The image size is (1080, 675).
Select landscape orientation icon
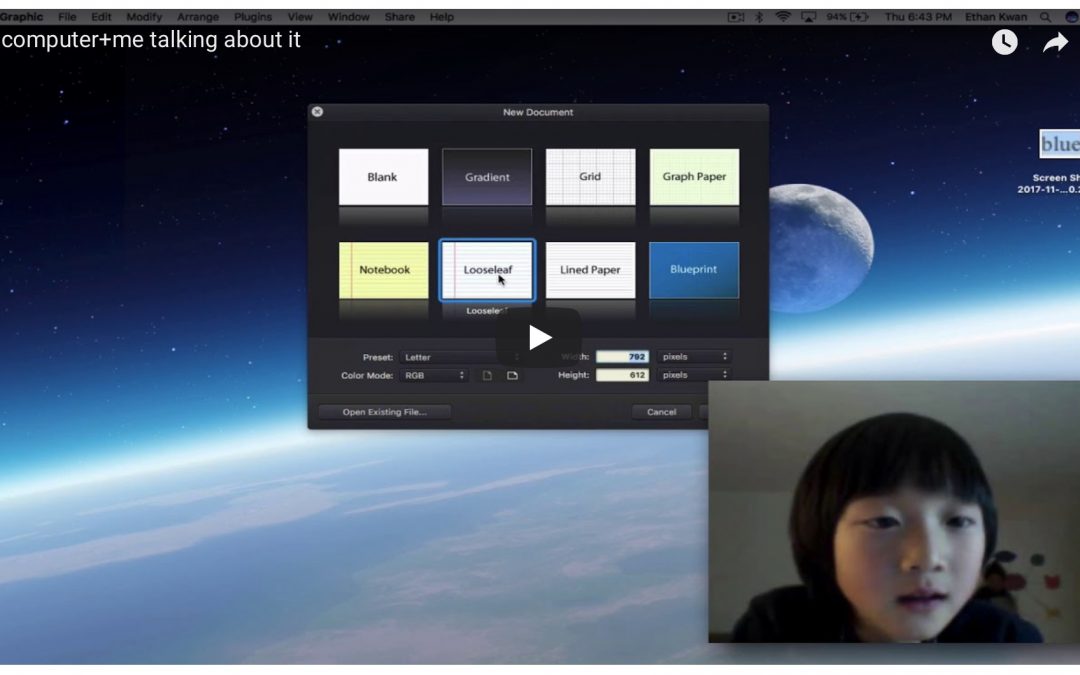pyautogui.click(x=512, y=375)
